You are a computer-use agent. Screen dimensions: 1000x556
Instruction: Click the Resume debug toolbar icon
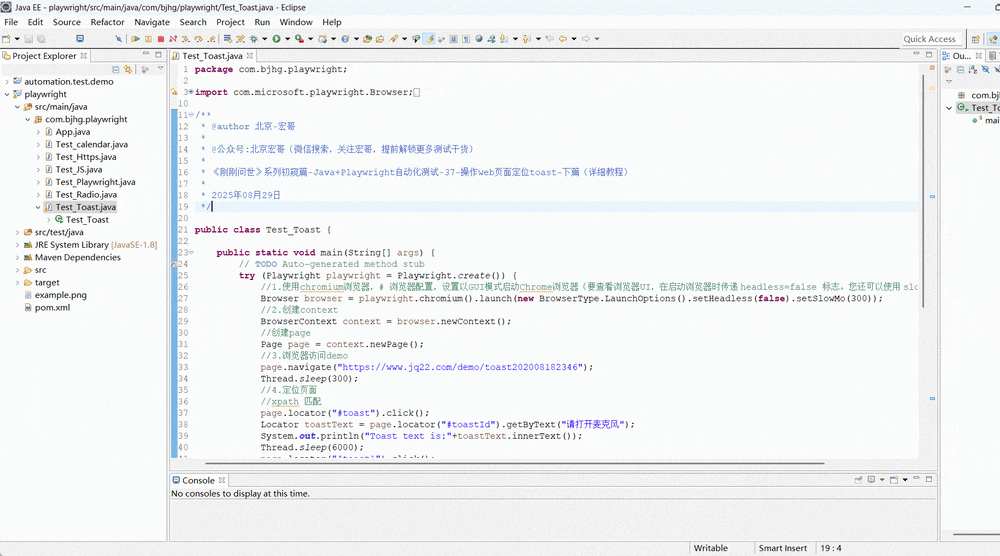[135, 38]
